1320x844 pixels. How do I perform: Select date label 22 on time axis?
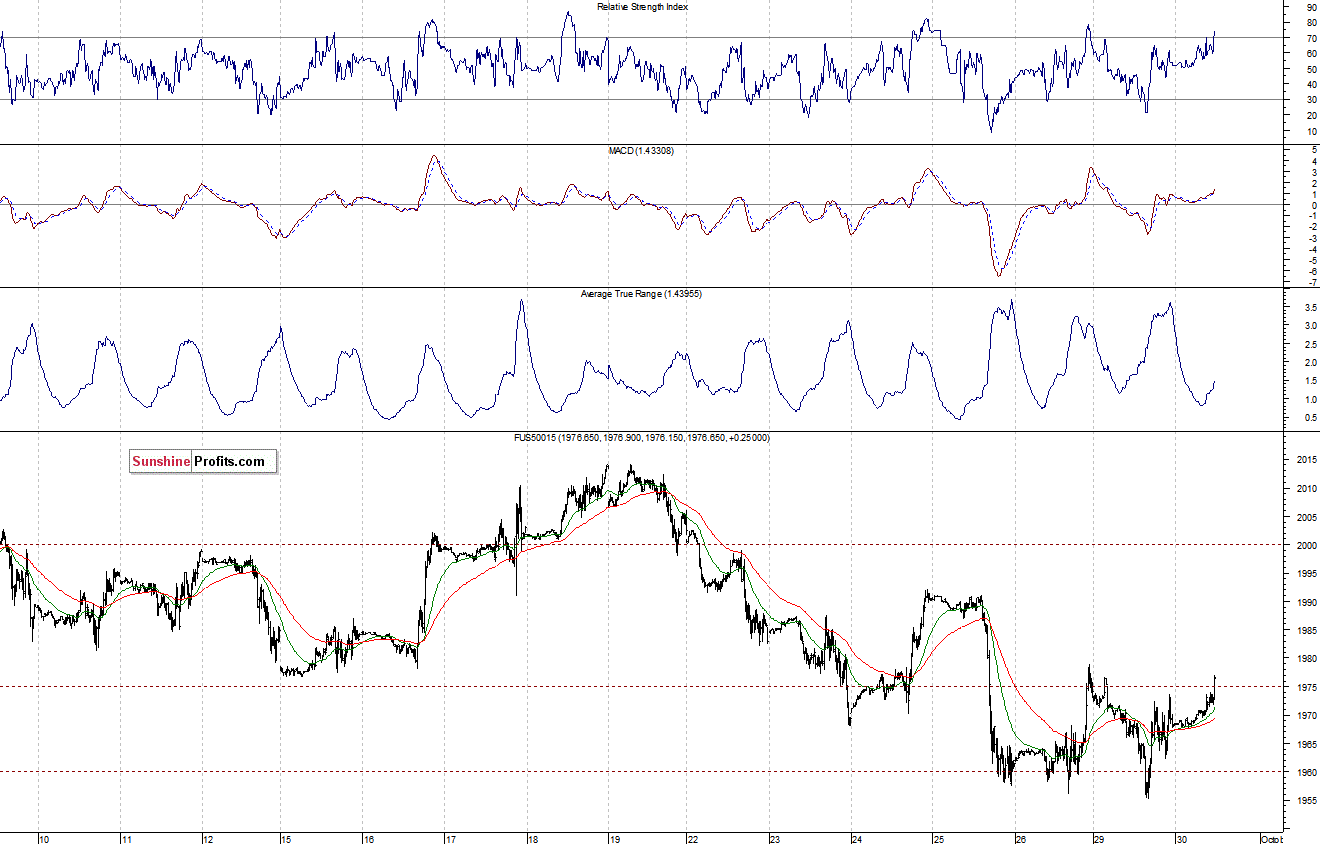click(692, 838)
